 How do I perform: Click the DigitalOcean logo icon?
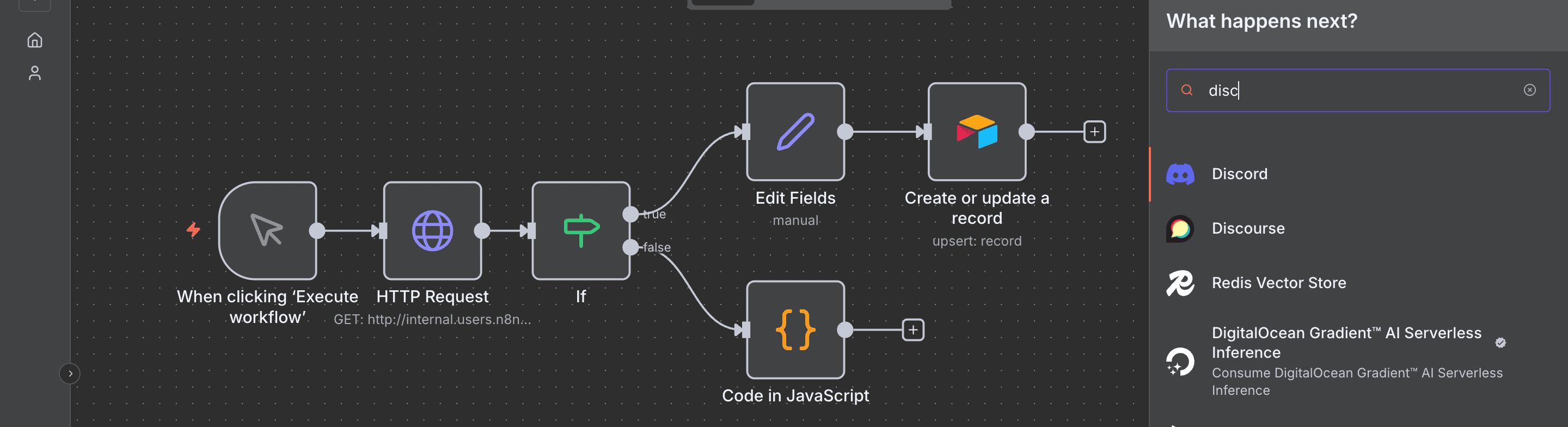[1180, 361]
